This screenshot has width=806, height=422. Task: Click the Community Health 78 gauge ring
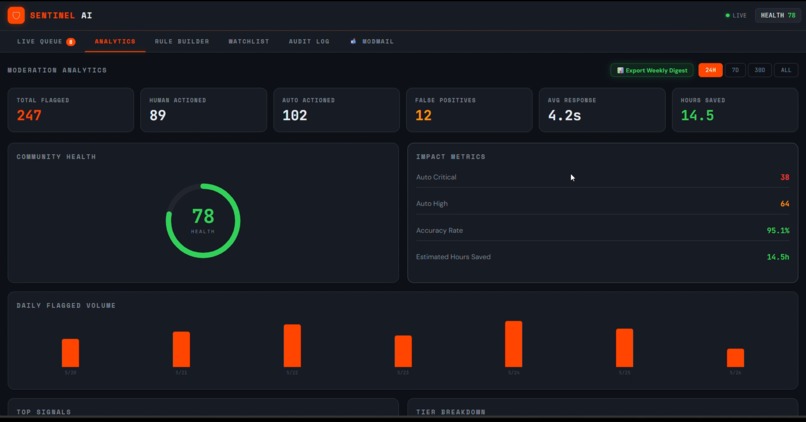(203, 221)
